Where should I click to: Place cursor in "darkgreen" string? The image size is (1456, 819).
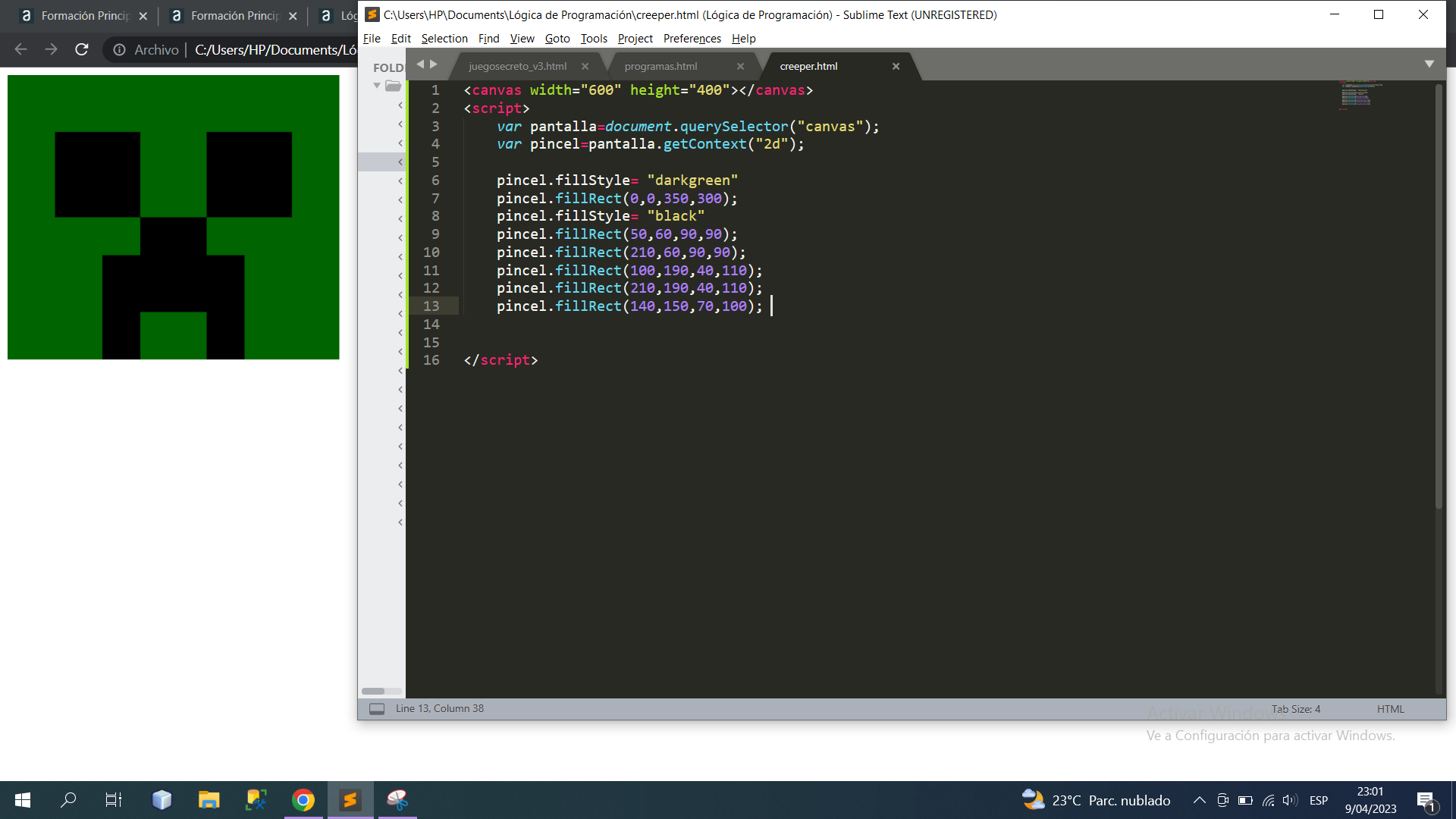(x=692, y=180)
